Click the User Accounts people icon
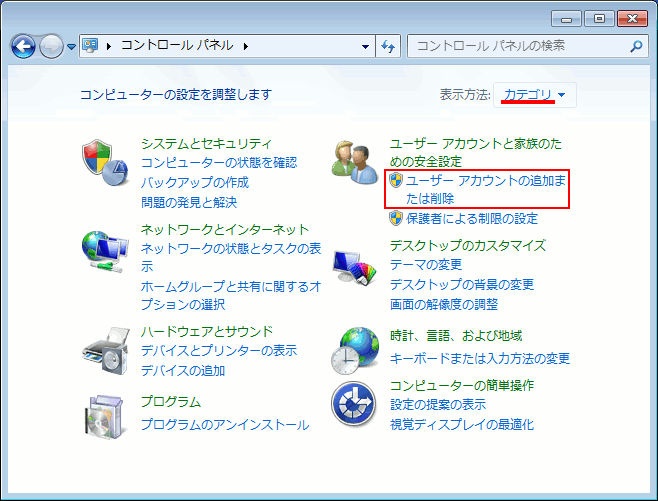 pos(354,162)
